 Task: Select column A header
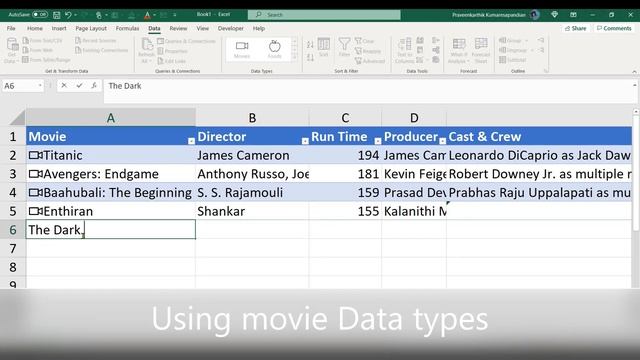[111, 118]
